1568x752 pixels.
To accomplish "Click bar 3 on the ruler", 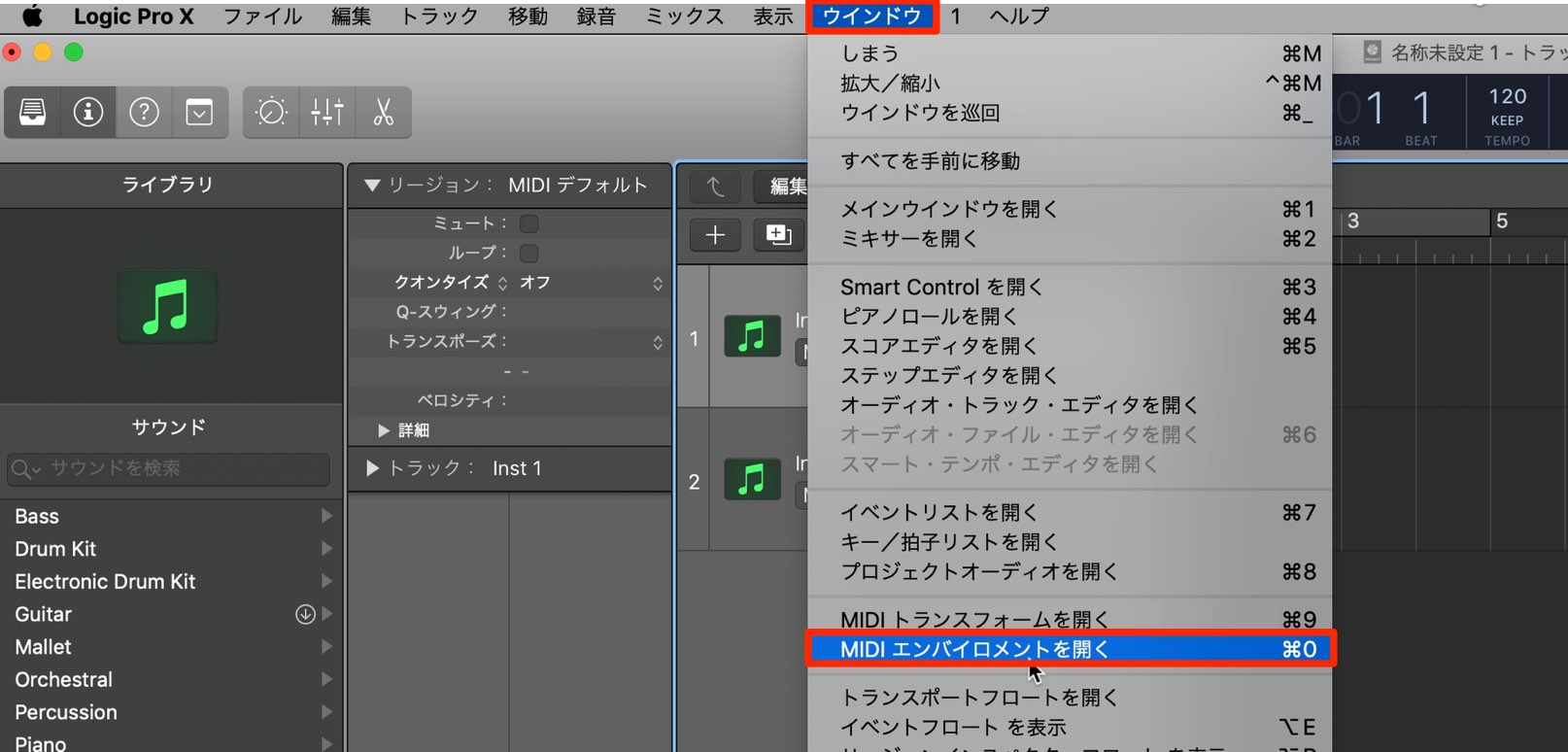I will pyautogui.click(x=1352, y=222).
